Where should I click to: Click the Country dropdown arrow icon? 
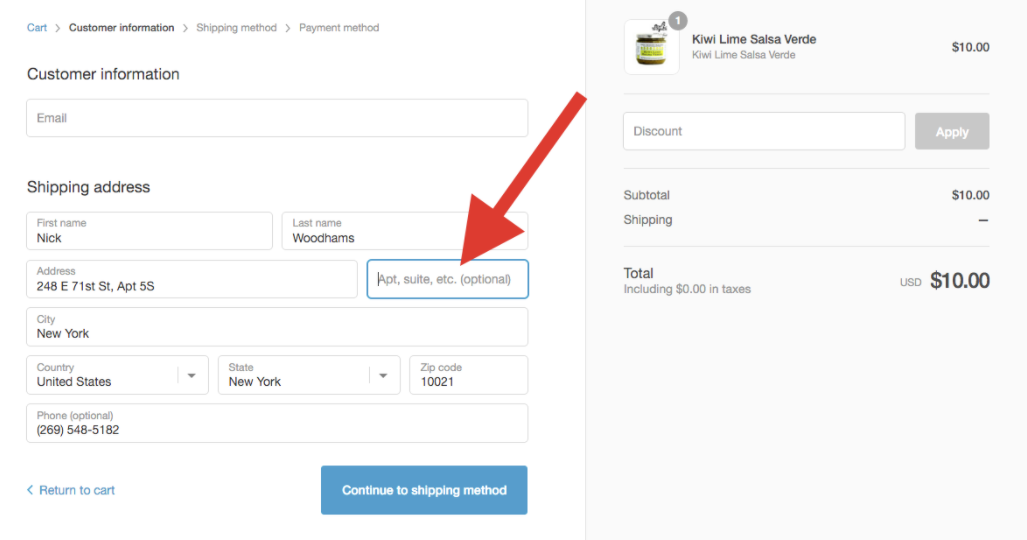(192, 375)
